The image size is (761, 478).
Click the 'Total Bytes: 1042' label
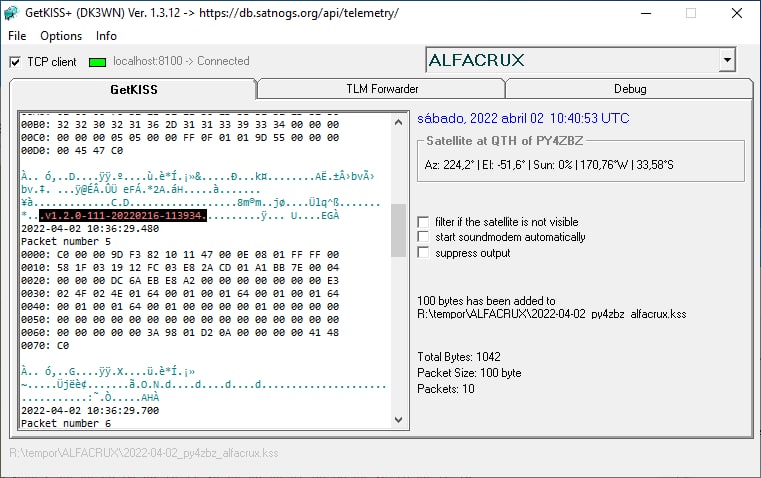[459, 357]
